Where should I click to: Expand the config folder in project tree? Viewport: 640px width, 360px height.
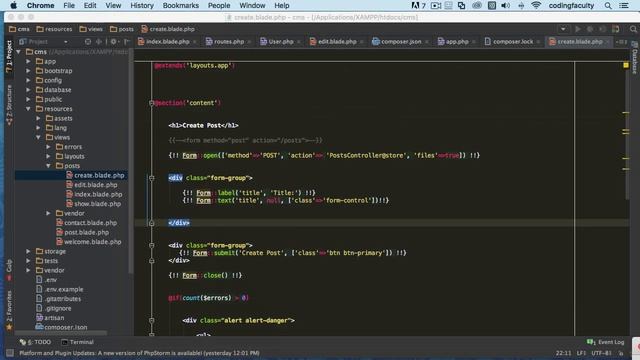tap(28, 80)
